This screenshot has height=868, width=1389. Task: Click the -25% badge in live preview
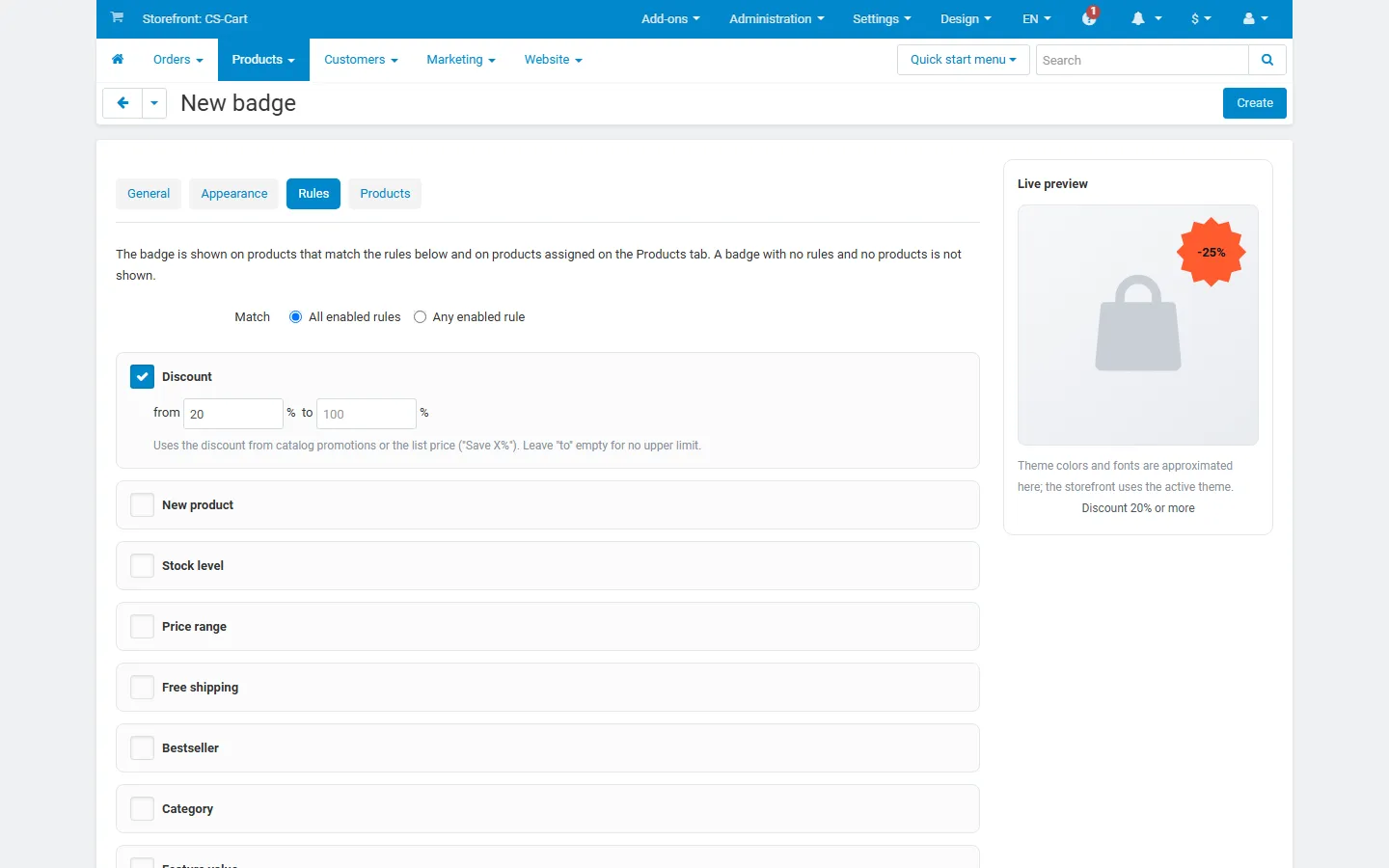click(x=1212, y=253)
